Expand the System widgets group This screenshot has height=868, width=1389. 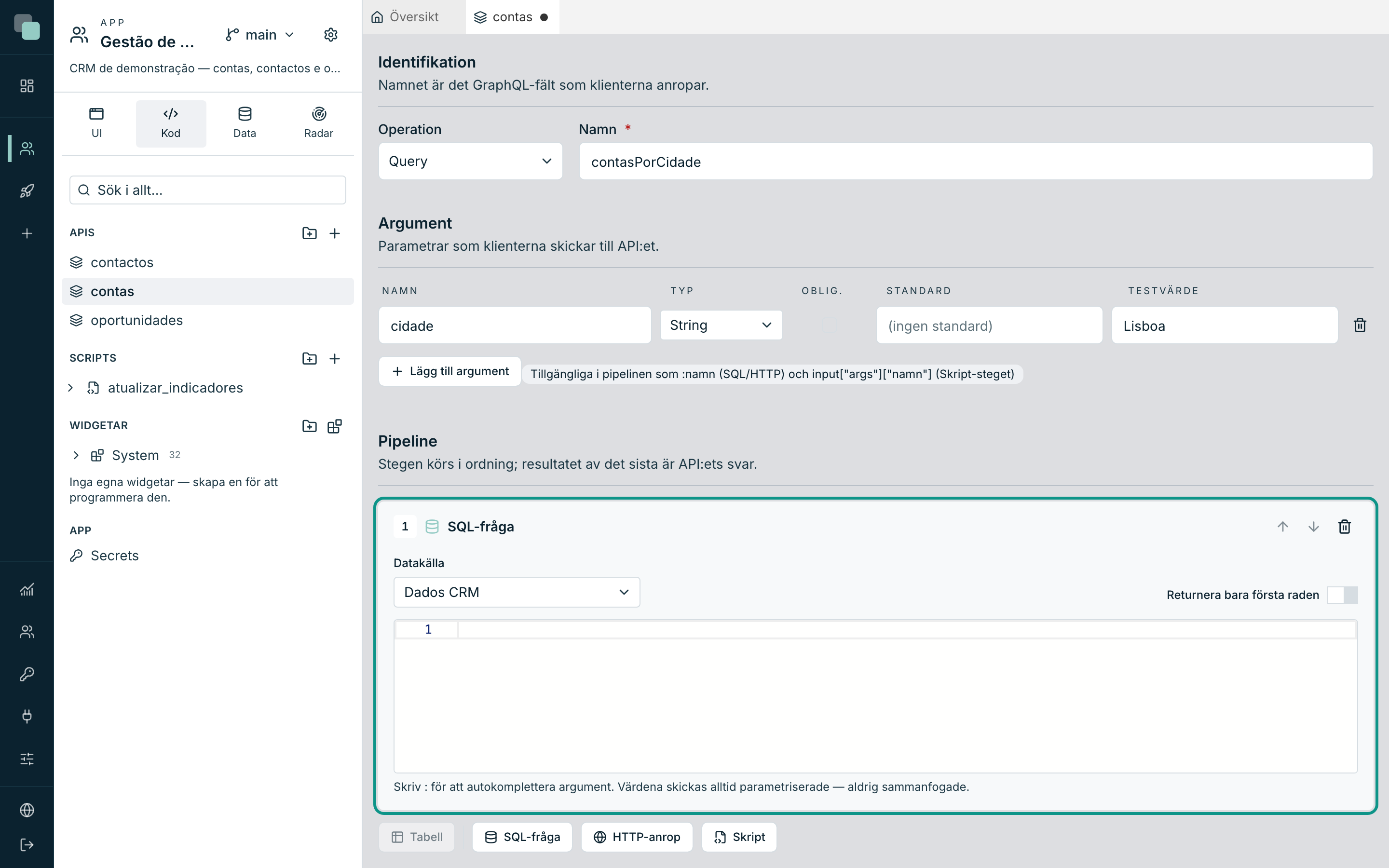pos(76,455)
